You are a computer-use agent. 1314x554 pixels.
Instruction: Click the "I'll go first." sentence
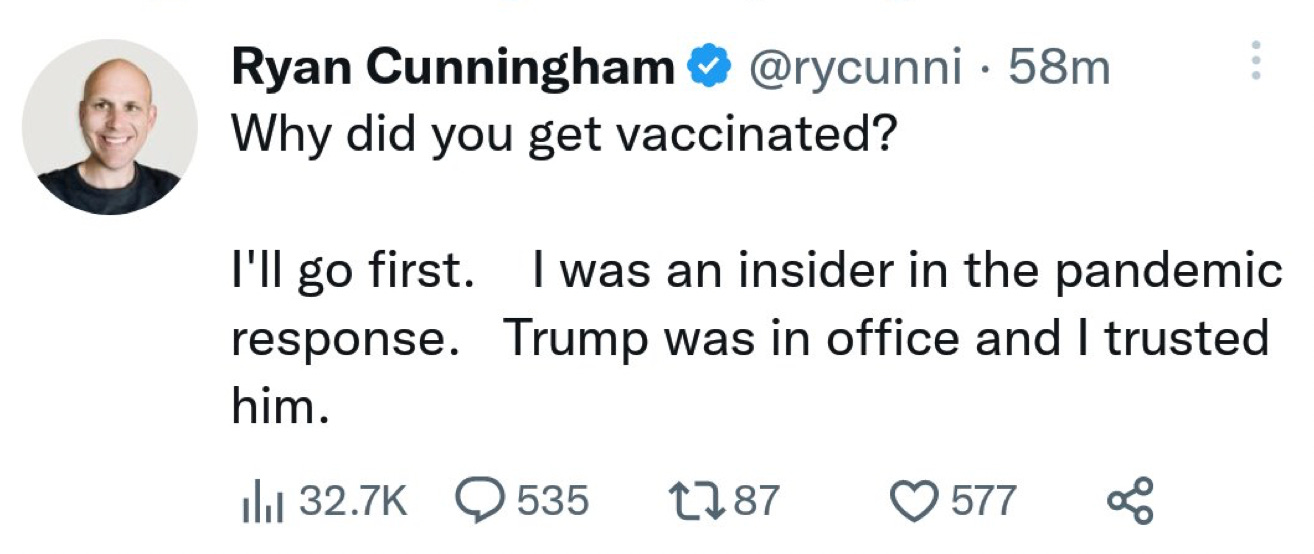coord(353,272)
